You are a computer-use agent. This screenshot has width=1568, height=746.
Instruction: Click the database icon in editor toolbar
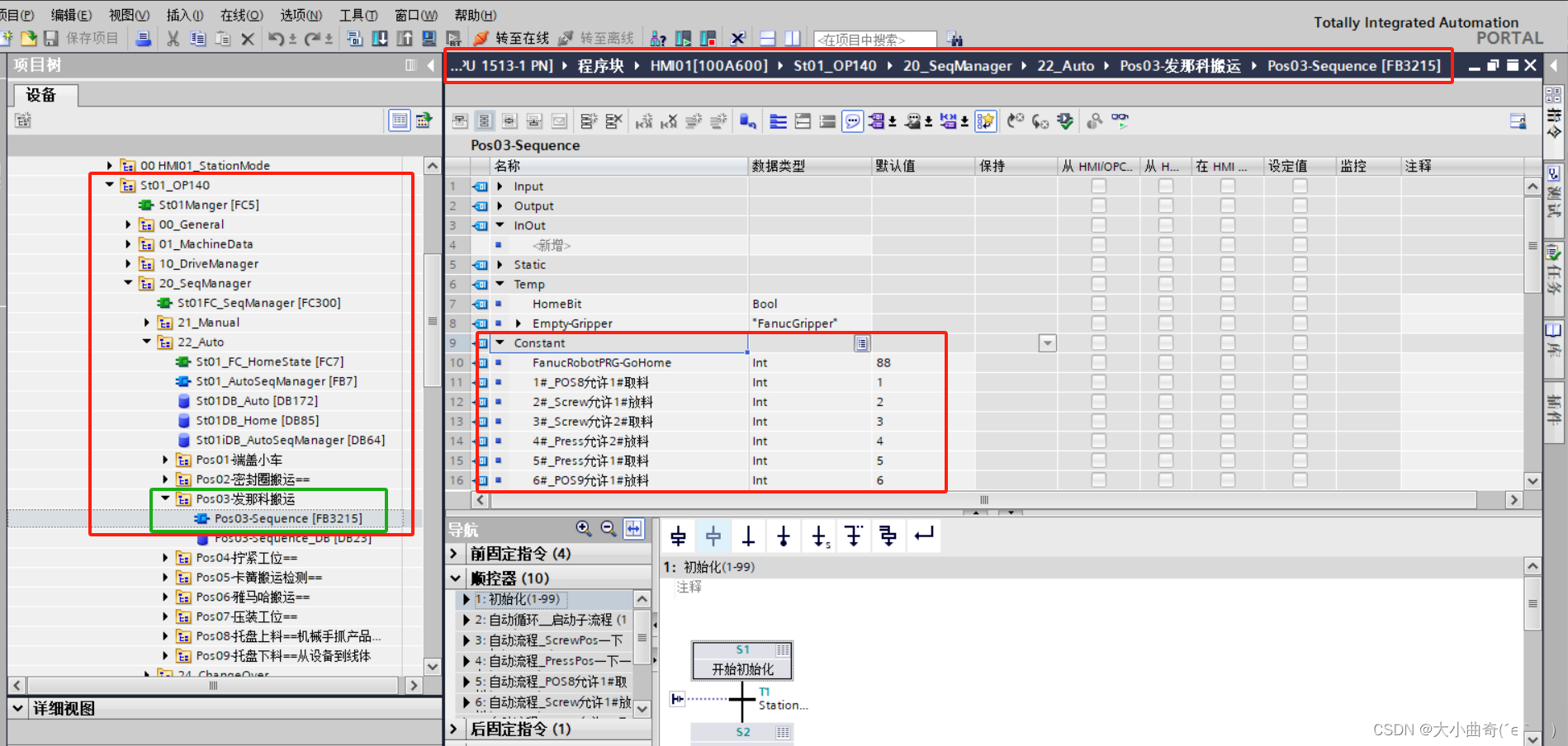[x=748, y=121]
